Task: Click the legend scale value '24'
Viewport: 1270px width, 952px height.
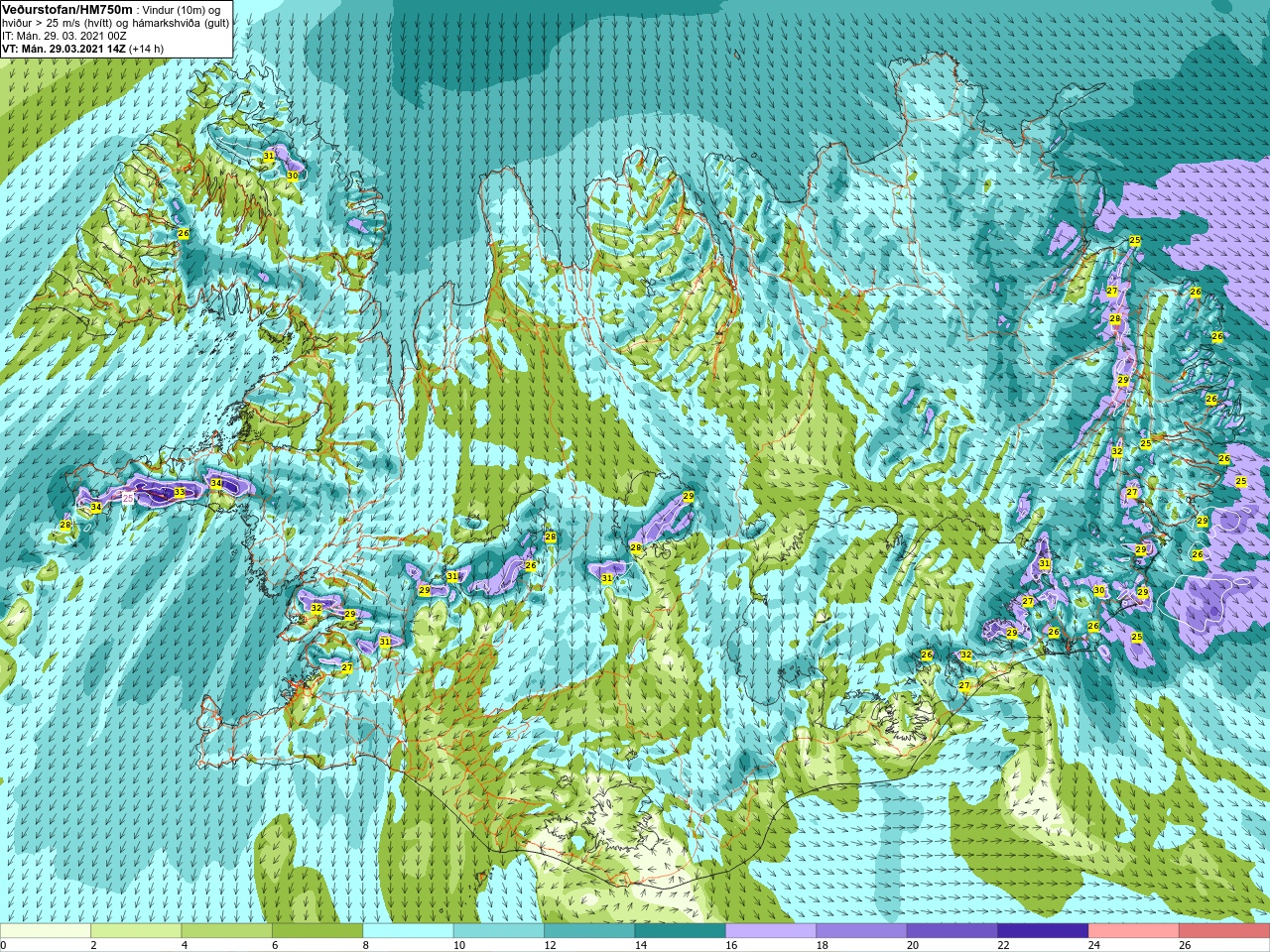Action: click(1094, 945)
